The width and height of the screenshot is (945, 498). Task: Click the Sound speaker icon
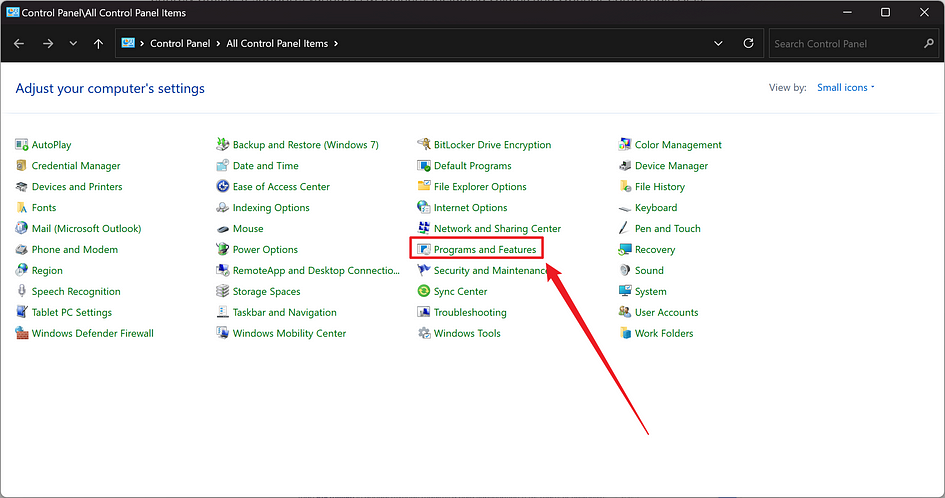click(x=625, y=270)
